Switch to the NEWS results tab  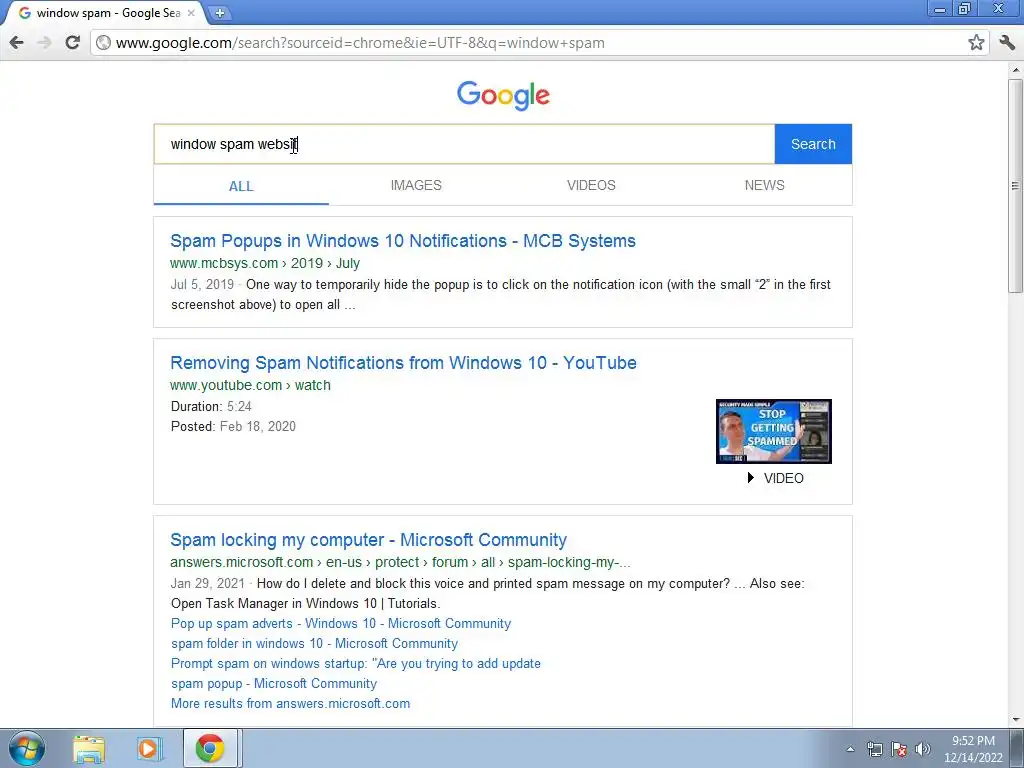click(x=765, y=185)
